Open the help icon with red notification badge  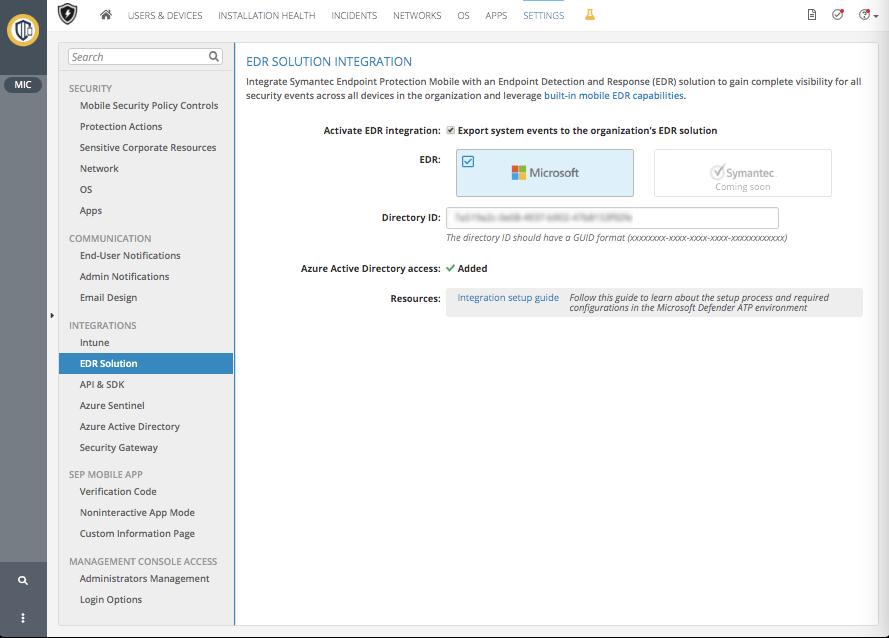pyautogui.click(x=863, y=15)
